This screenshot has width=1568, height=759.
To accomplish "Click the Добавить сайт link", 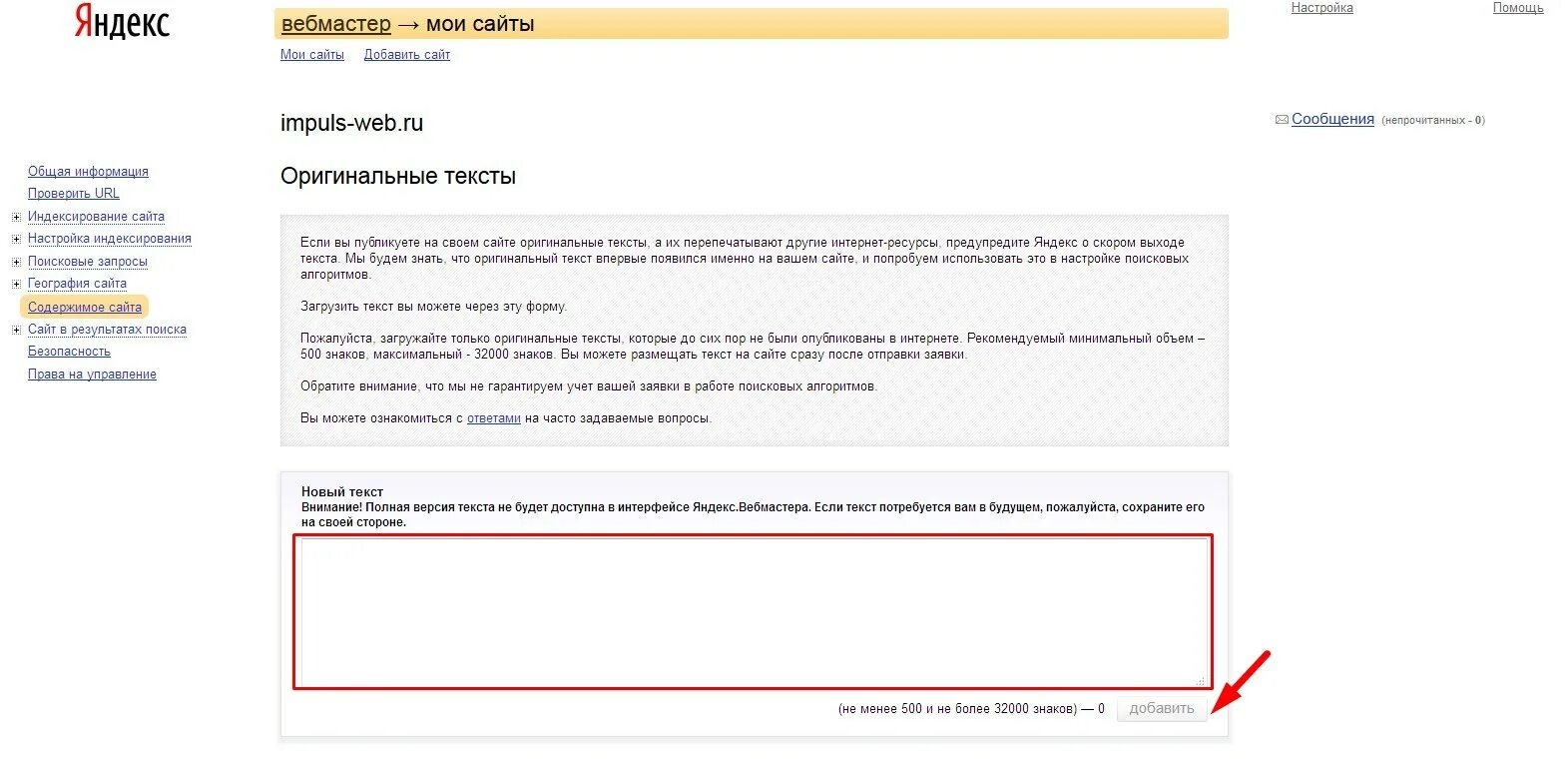I will [407, 55].
